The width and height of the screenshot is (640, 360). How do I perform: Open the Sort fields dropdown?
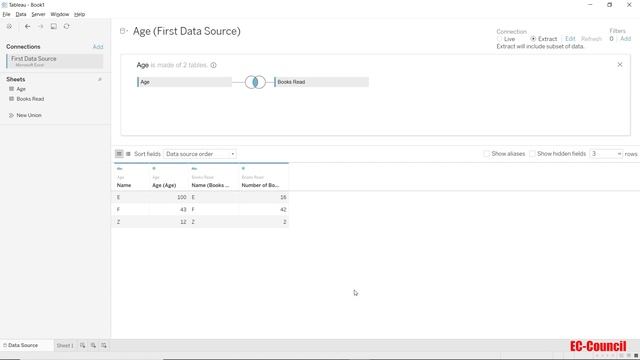[200, 154]
